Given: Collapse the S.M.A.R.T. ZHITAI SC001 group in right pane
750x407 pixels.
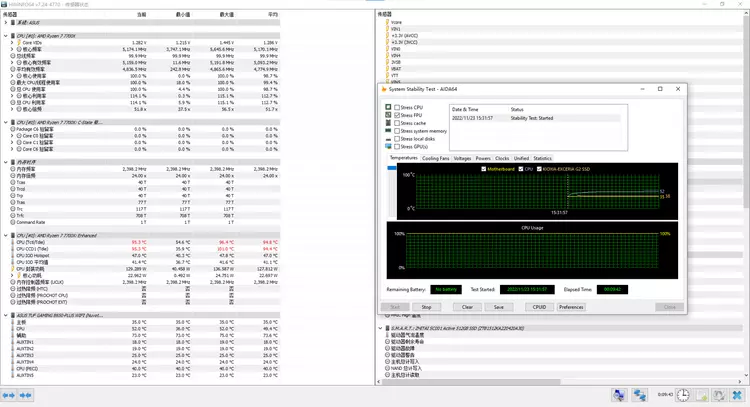Looking at the screenshot, I should [x=380, y=328].
